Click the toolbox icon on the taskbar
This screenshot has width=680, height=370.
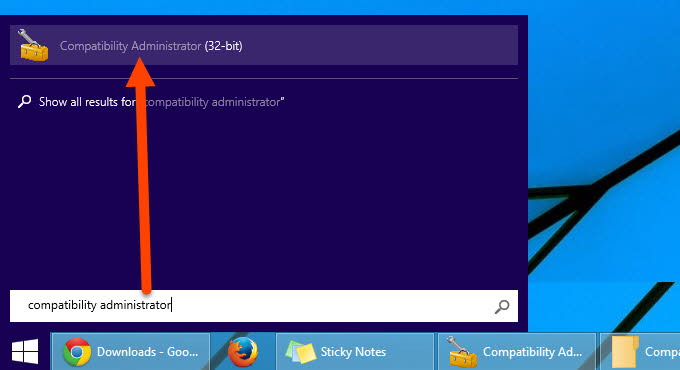(x=462, y=352)
